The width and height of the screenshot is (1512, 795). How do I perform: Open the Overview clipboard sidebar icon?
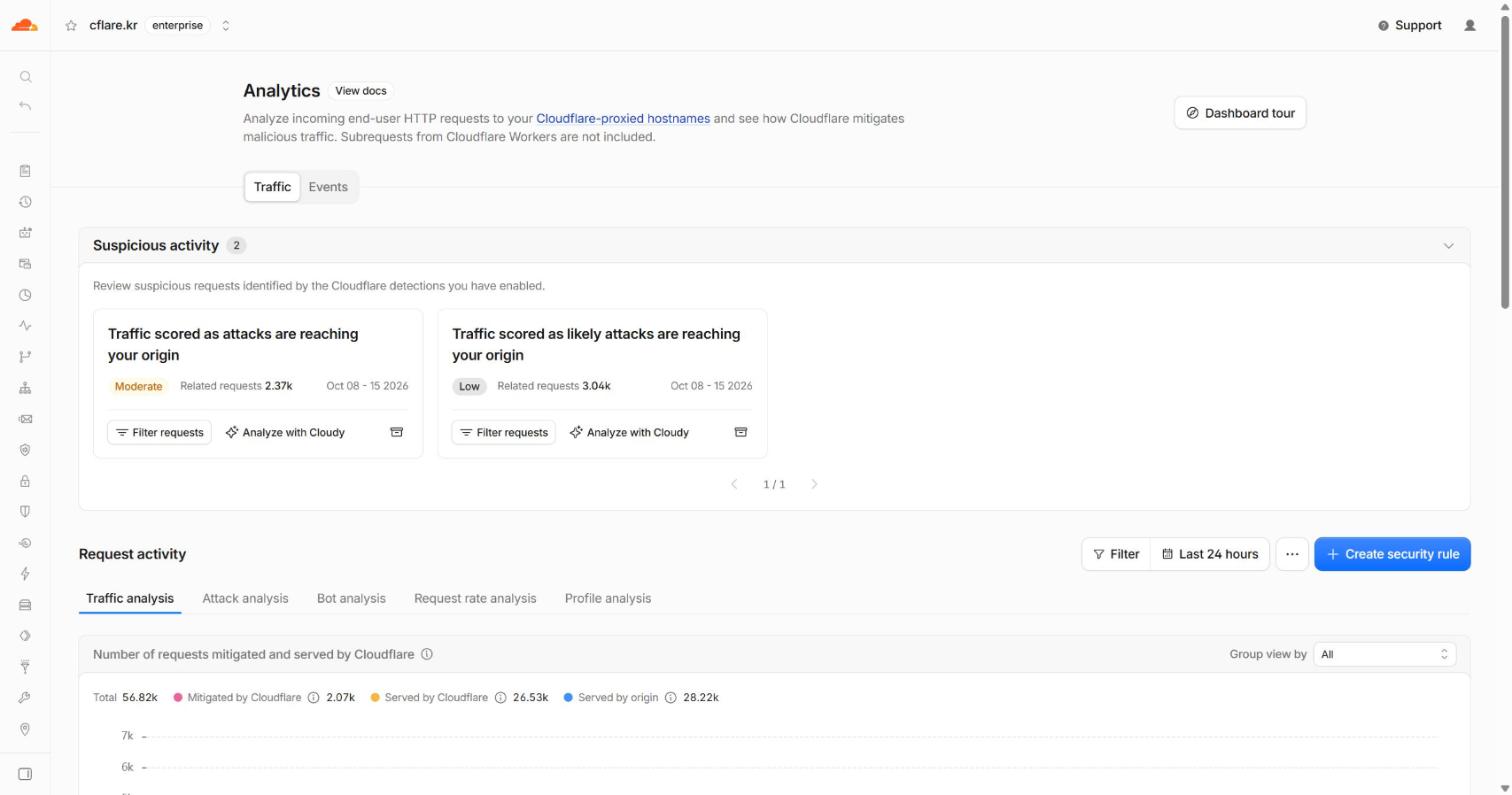(x=25, y=171)
